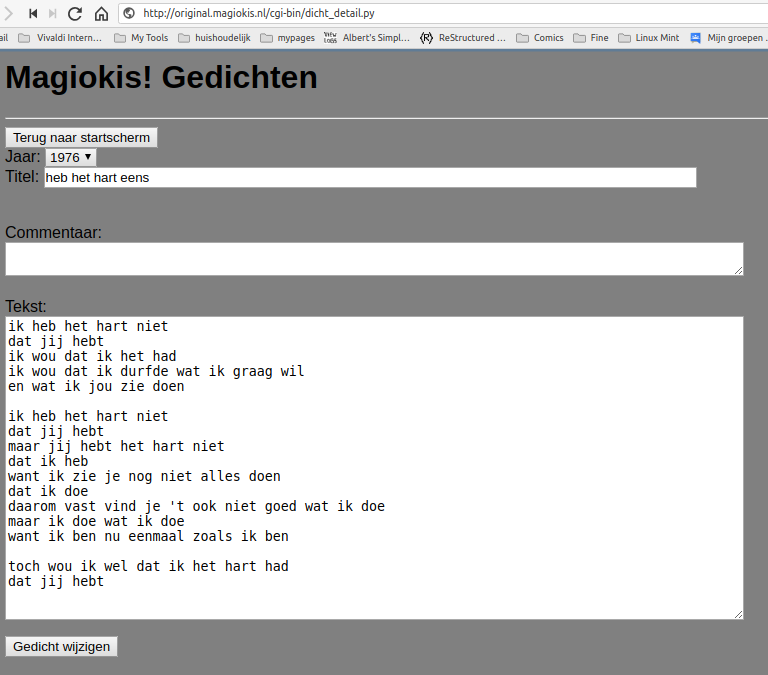768x675 pixels.
Task: Open the Mijn groepen bookmark
Action: coord(728,38)
